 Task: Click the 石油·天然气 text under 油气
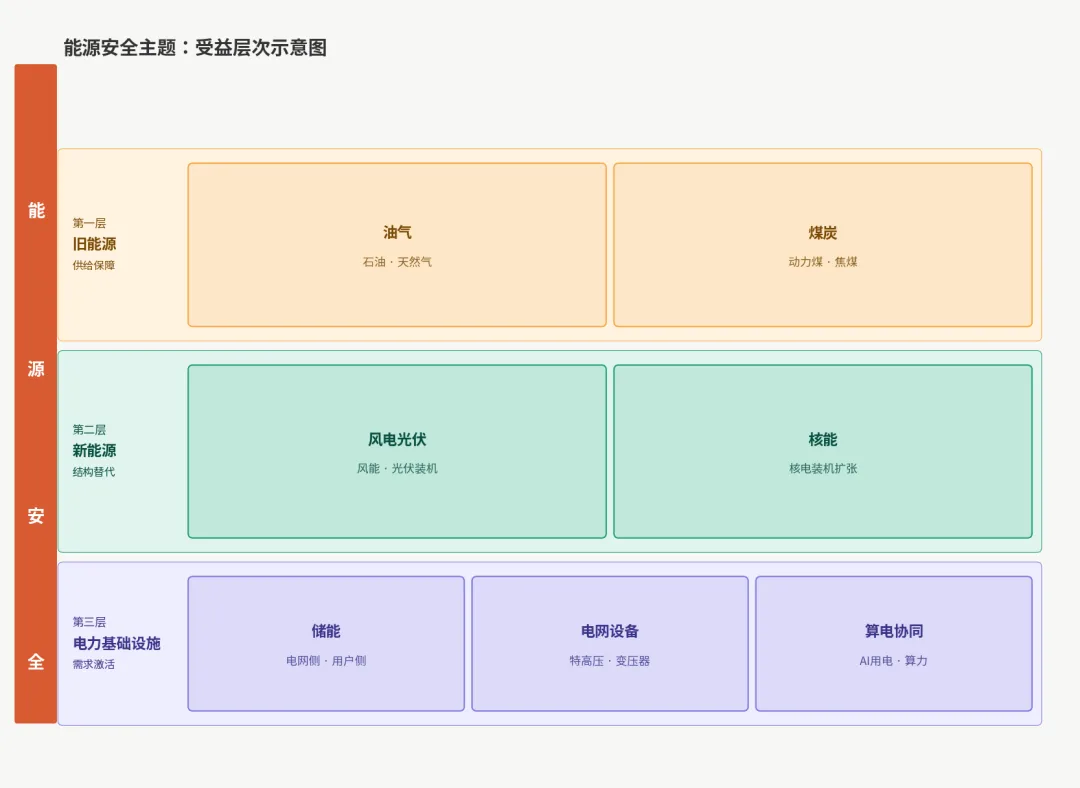[396, 262]
